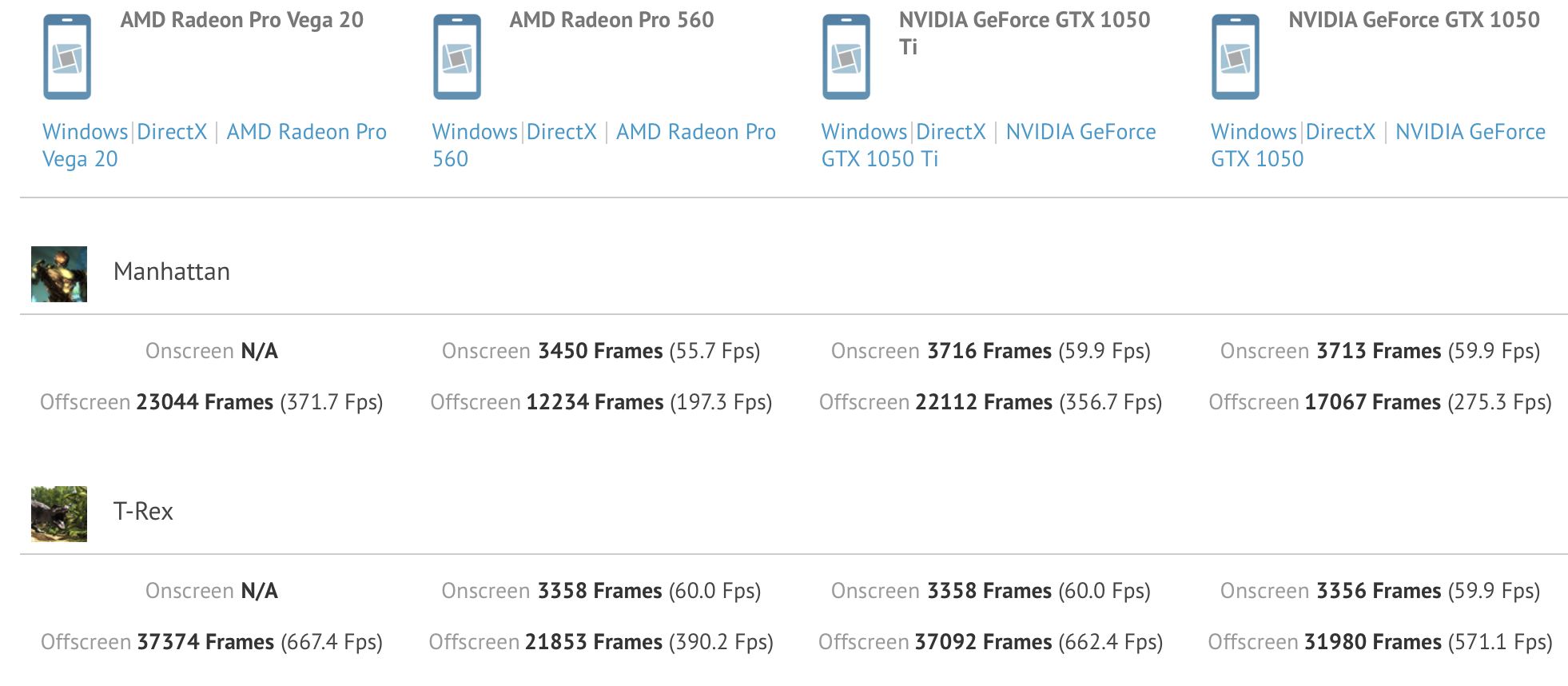The image size is (1568, 686).
Task: Open the AMD Radeon Pro Vega 20 link
Action: pyautogui.click(x=306, y=132)
